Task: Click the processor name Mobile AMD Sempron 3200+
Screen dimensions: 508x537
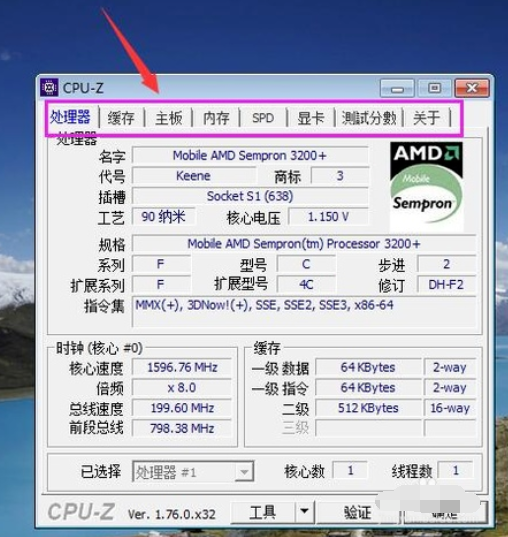Action: coord(250,156)
